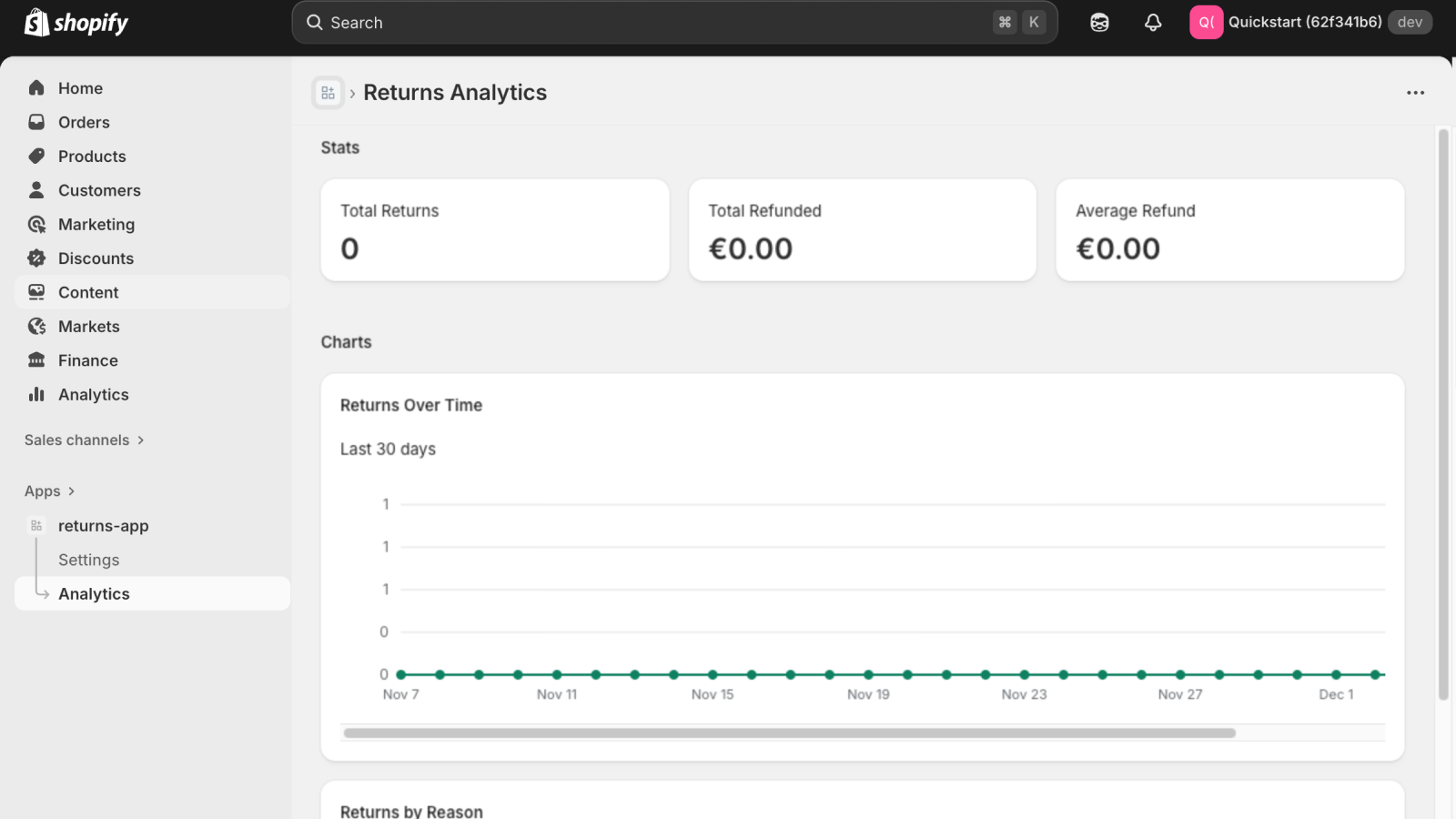Click the Search field
This screenshot has width=1456, height=819.
pos(673,22)
